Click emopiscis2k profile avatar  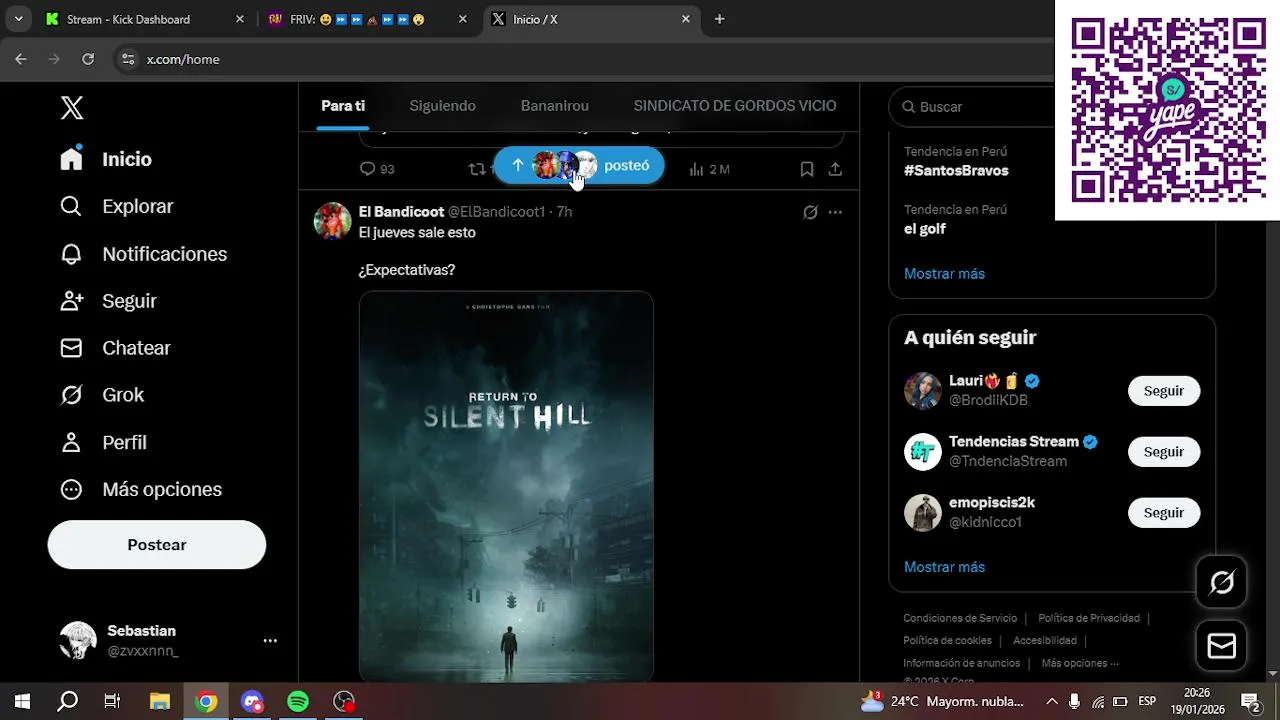(x=923, y=513)
